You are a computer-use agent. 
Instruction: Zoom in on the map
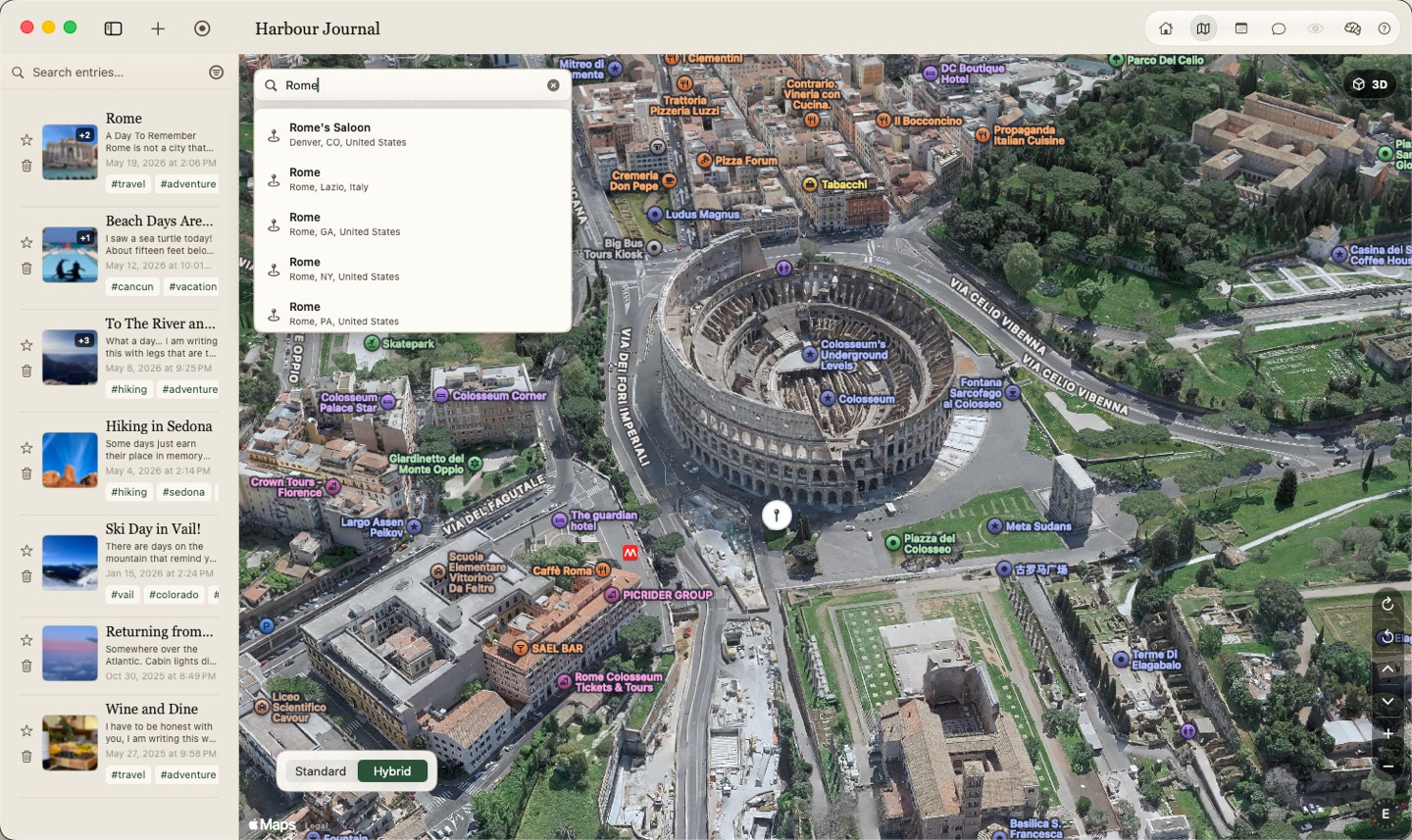[x=1387, y=734]
